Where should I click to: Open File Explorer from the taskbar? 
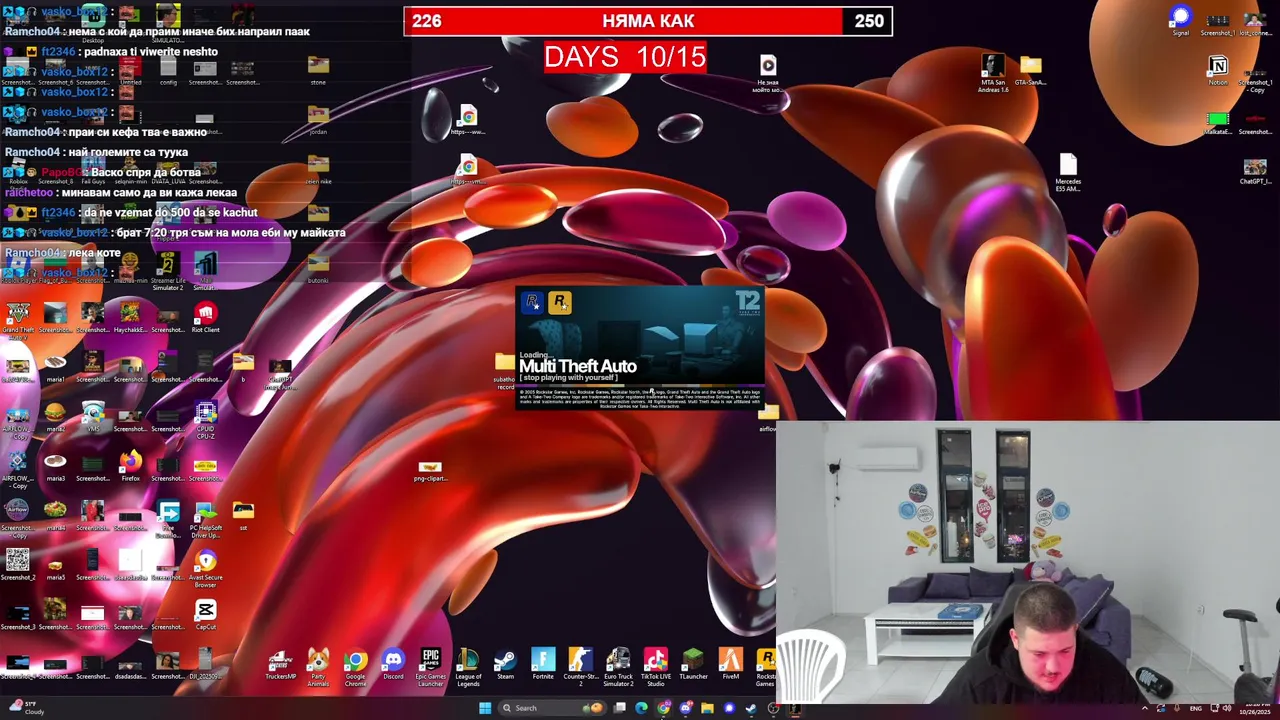click(707, 708)
